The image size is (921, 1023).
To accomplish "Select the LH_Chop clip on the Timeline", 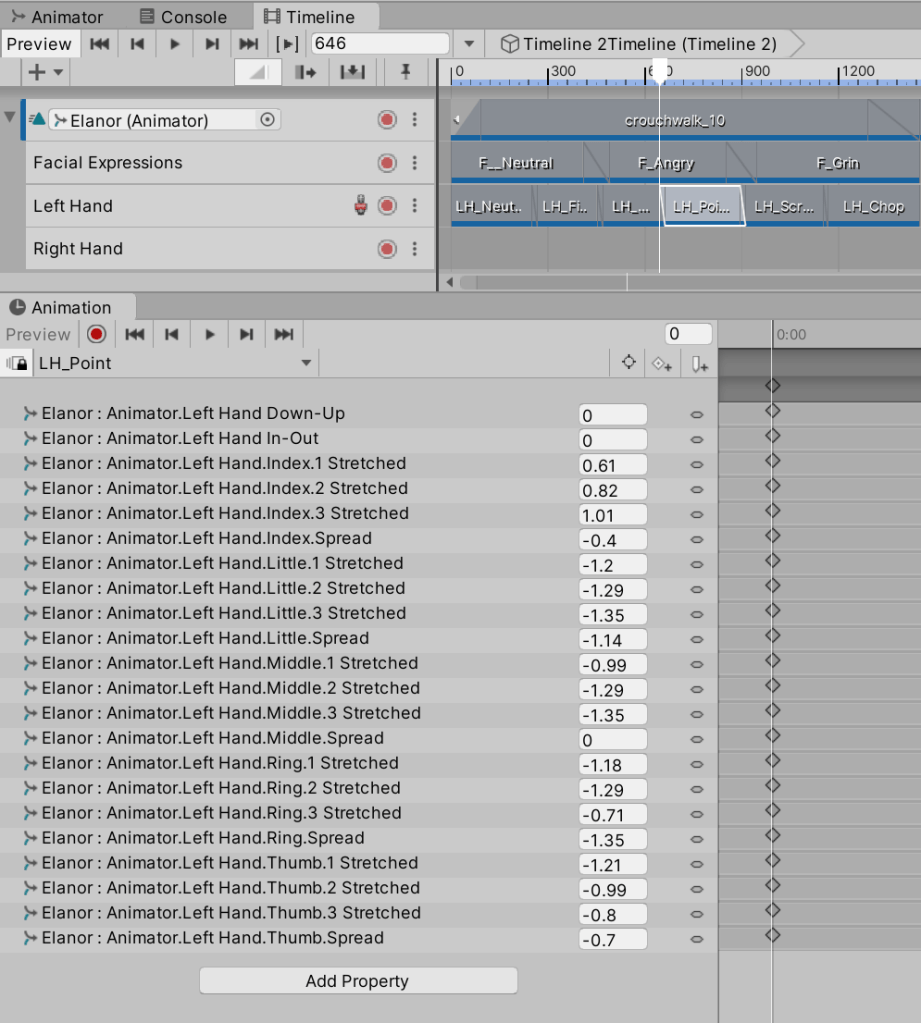I will [872, 207].
